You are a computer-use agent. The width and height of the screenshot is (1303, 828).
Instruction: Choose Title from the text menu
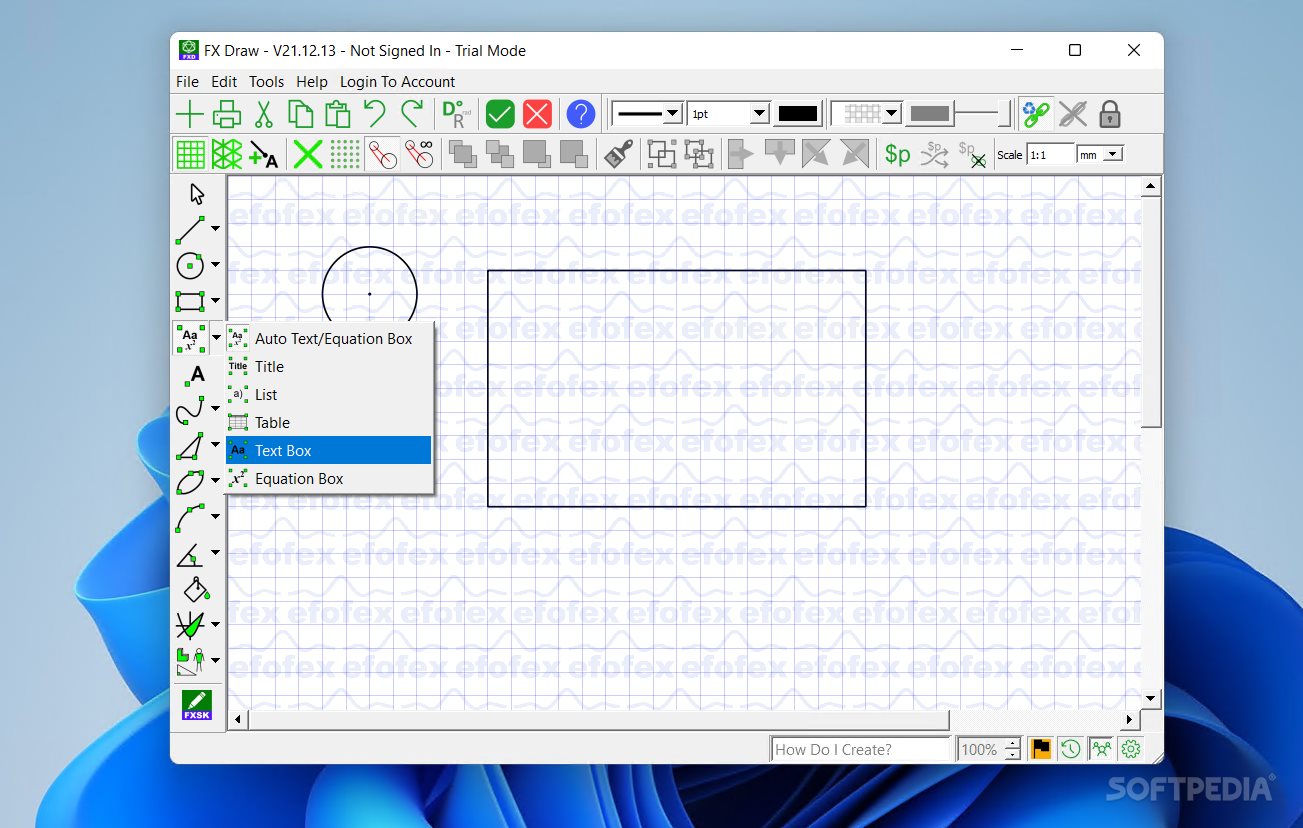click(x=329, y=367)
